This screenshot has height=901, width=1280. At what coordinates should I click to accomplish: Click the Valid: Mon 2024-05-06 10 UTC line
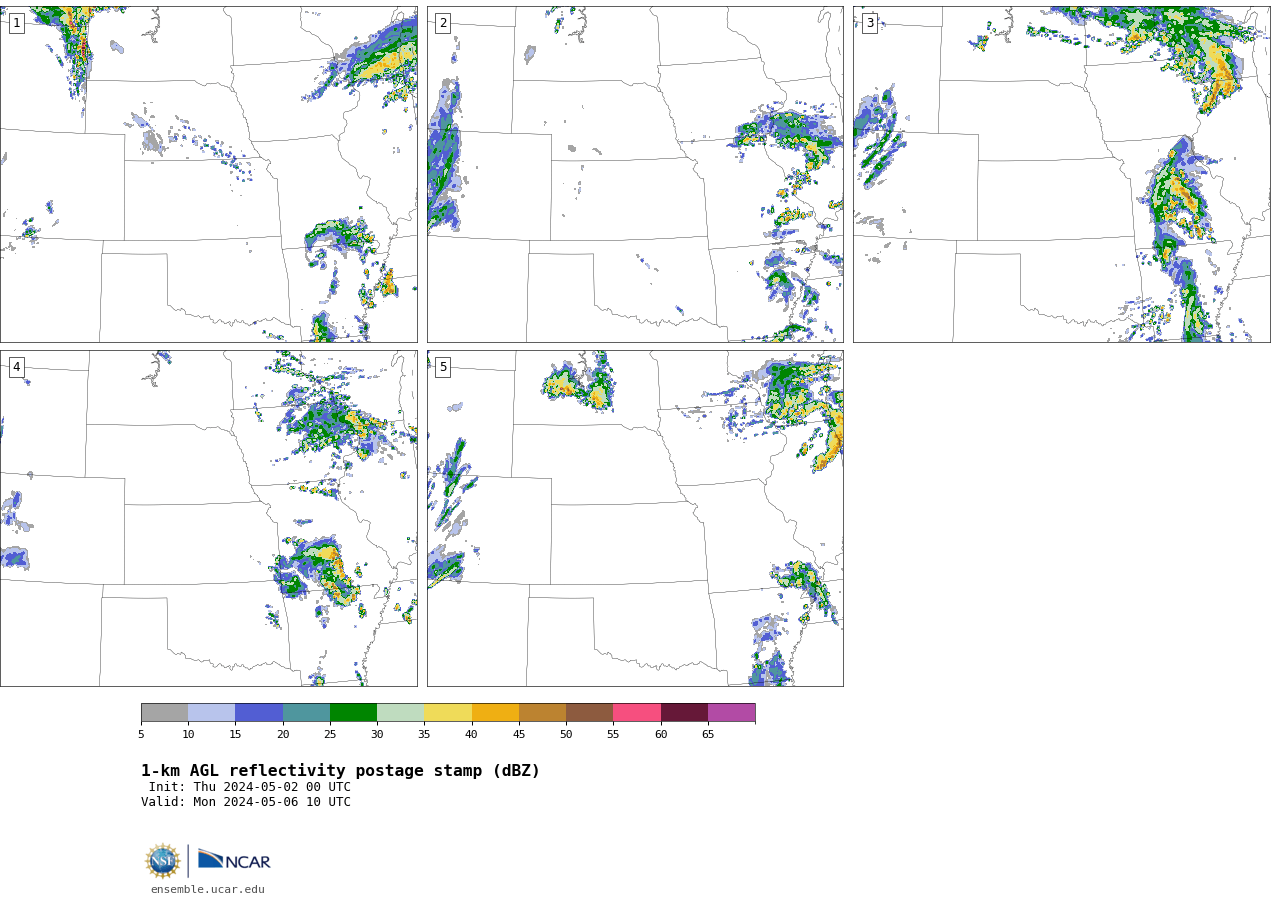pos(246,802)
